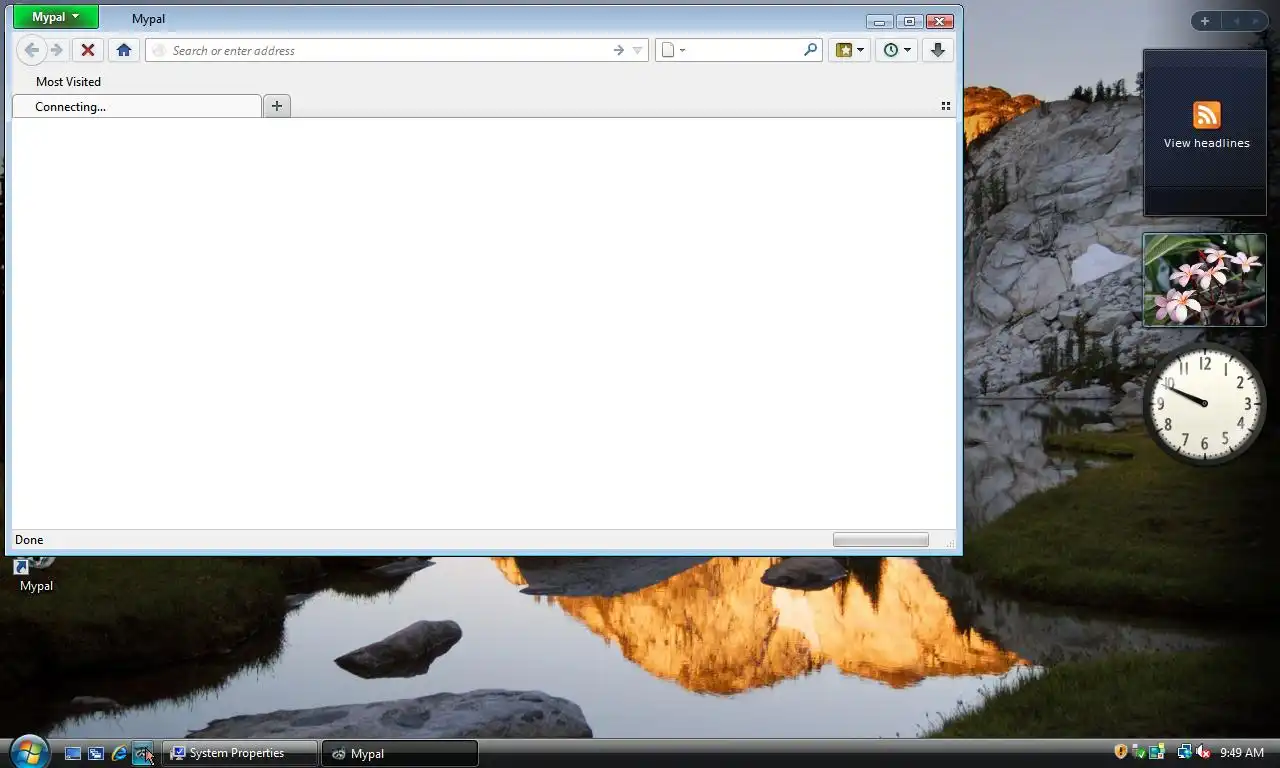1280x768 pixels.
Task: Click the Mypal taskbar button
Action: click(400, 753)
